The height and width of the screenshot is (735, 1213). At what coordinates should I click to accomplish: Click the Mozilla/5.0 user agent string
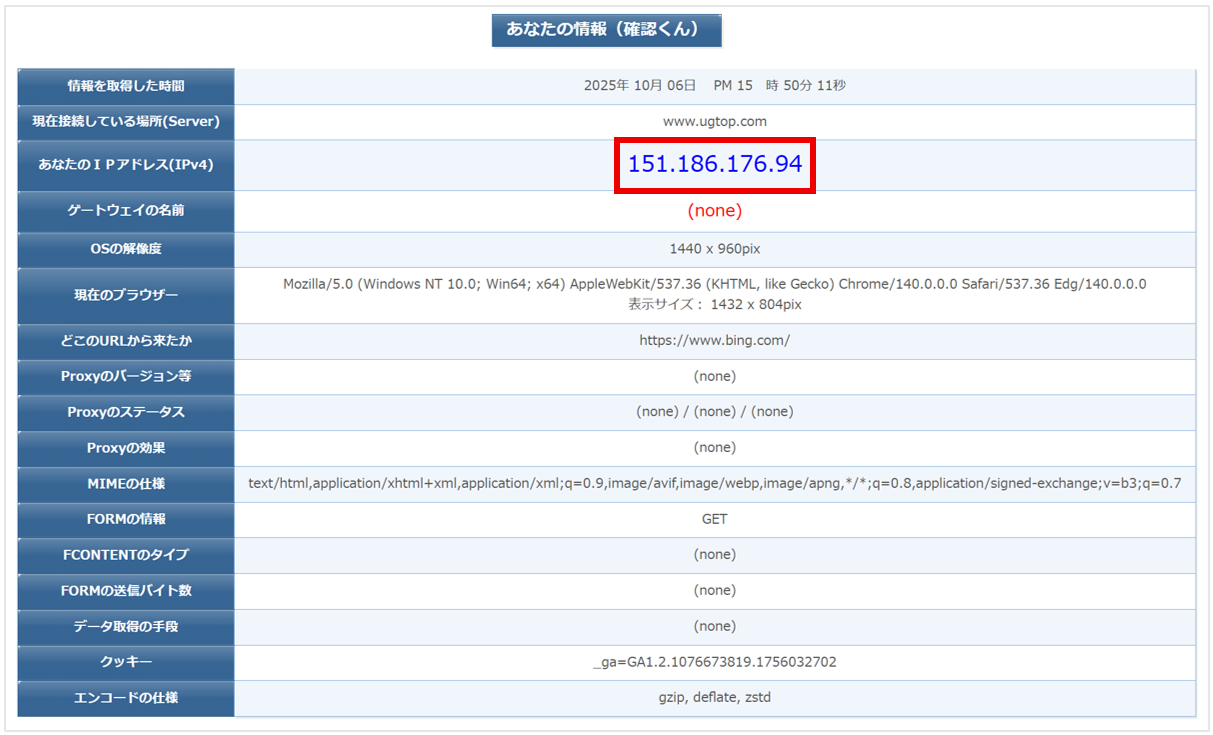click(714, 284)
